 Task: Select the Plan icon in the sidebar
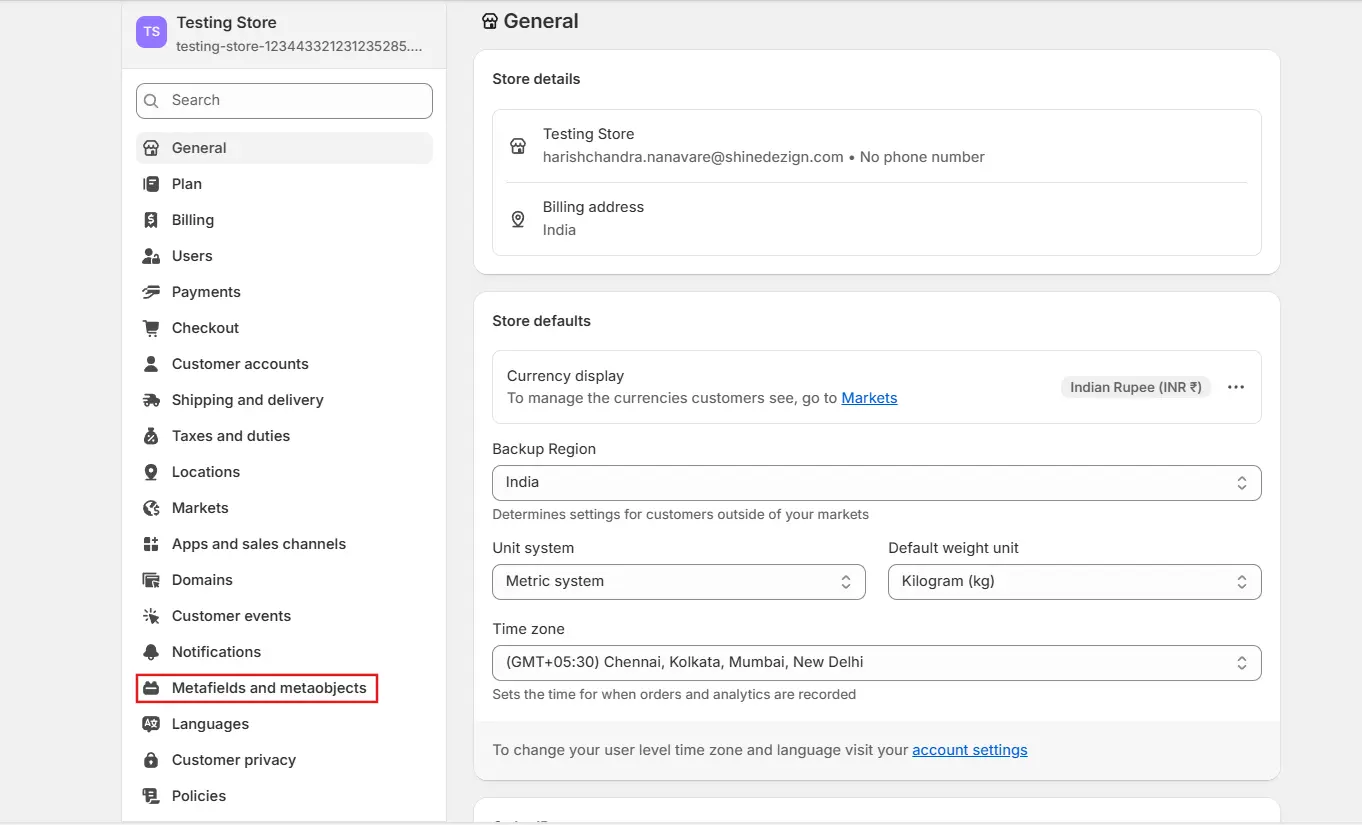152,183
